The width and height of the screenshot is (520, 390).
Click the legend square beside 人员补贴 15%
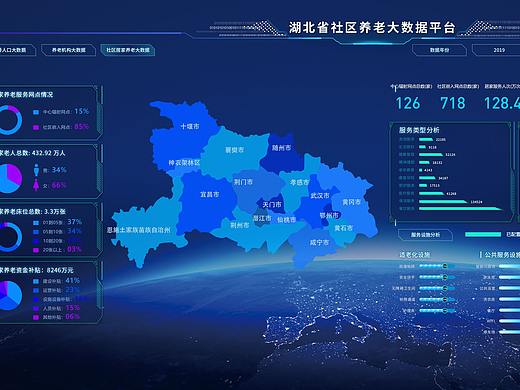click(36, 309)
